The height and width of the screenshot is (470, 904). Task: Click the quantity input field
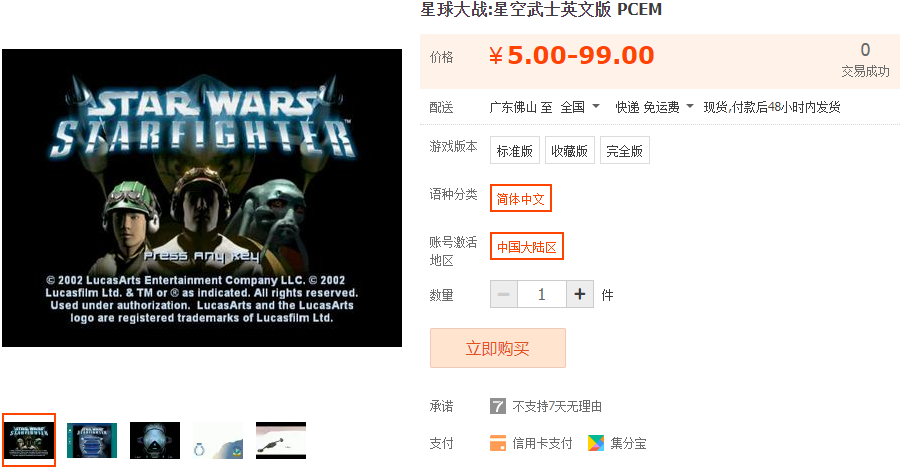[x=541, y=295]
